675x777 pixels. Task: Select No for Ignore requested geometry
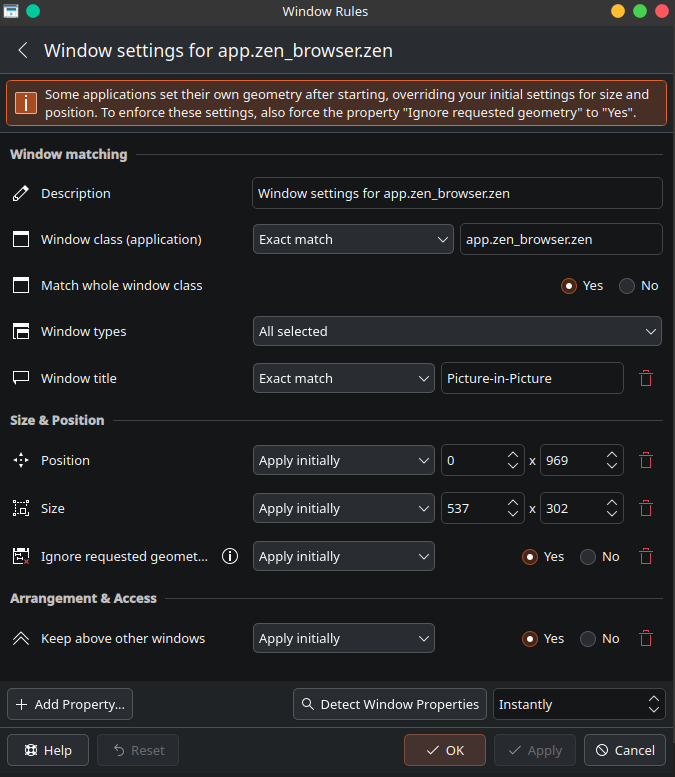pos(589,557)
